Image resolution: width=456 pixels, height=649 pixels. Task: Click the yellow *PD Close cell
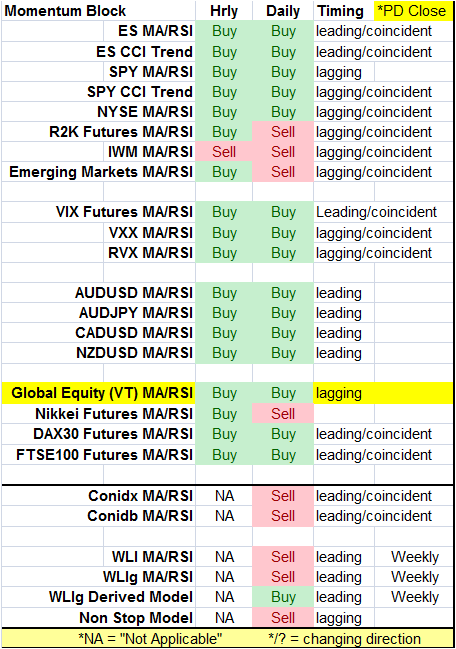tap(413, 11)
